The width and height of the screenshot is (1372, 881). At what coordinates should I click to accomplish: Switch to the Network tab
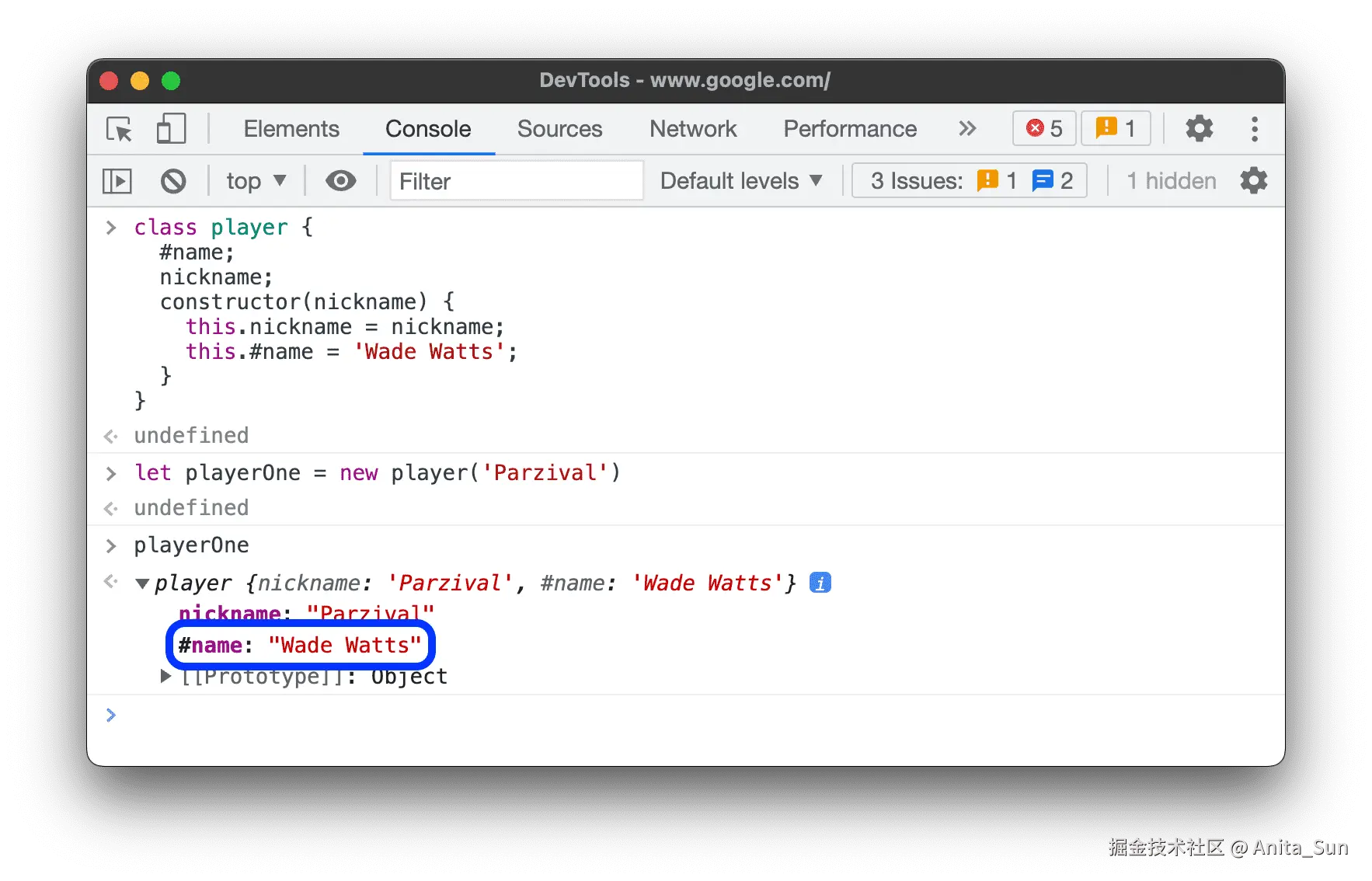click(693, 129)
